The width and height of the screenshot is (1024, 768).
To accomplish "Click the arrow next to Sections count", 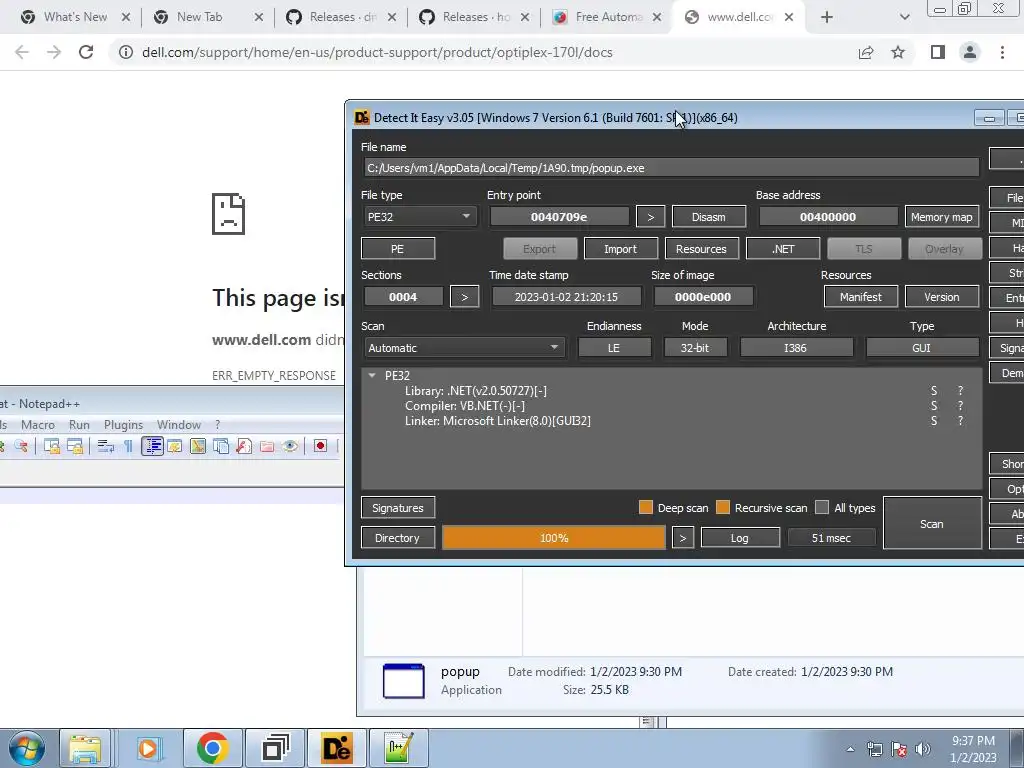I will pos(465,297).
